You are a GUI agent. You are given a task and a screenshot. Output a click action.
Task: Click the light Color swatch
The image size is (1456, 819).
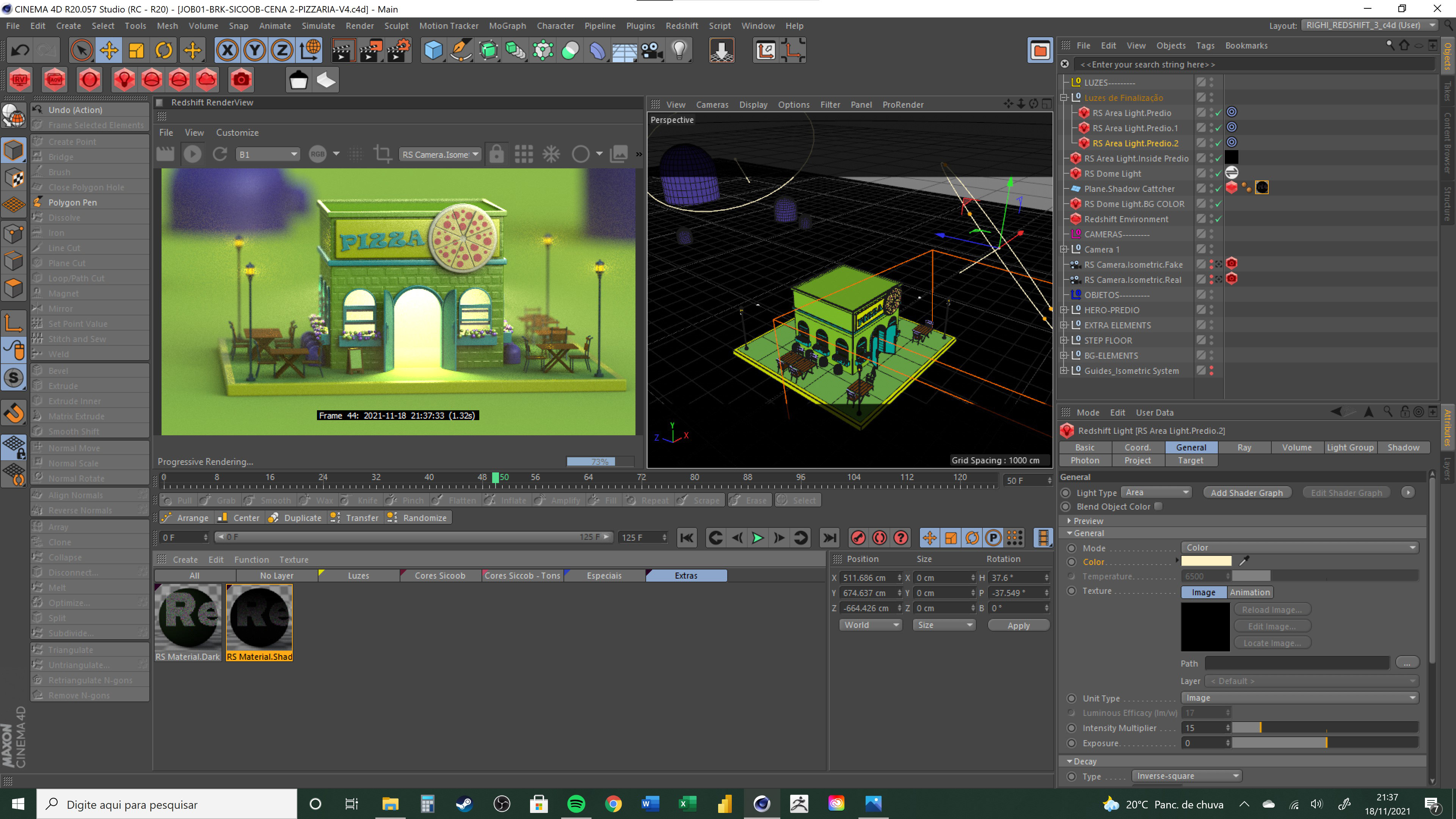click(x=1206, y=561)
